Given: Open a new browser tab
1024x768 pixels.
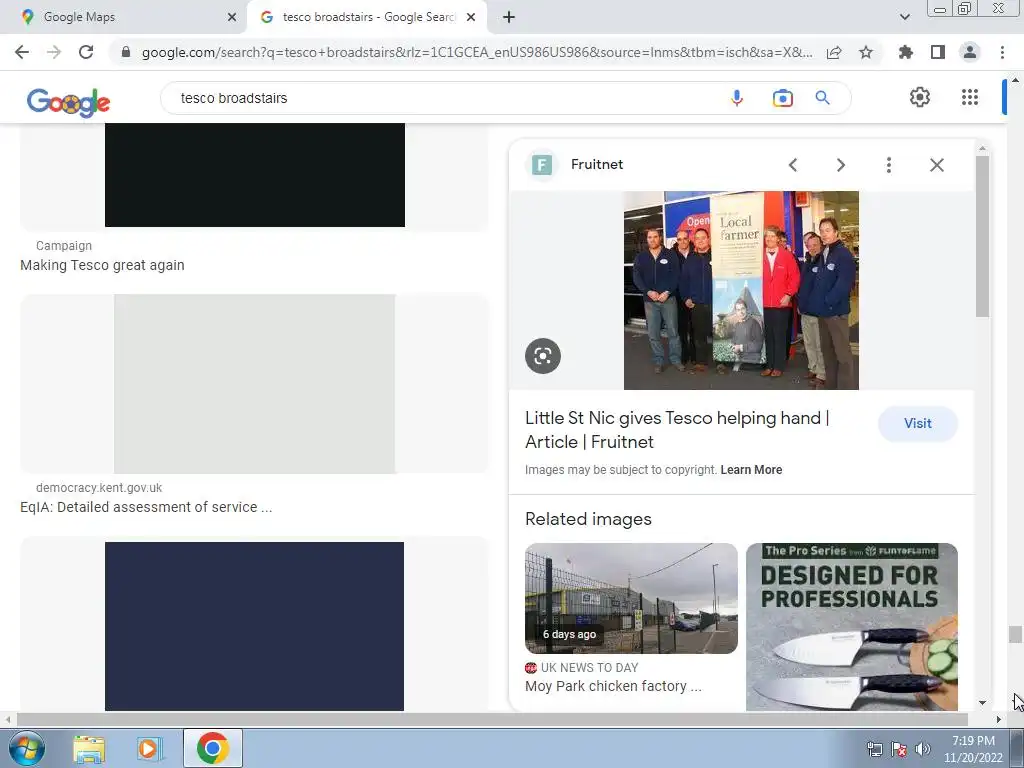Looking at the screenshot, I should (509, 17).
